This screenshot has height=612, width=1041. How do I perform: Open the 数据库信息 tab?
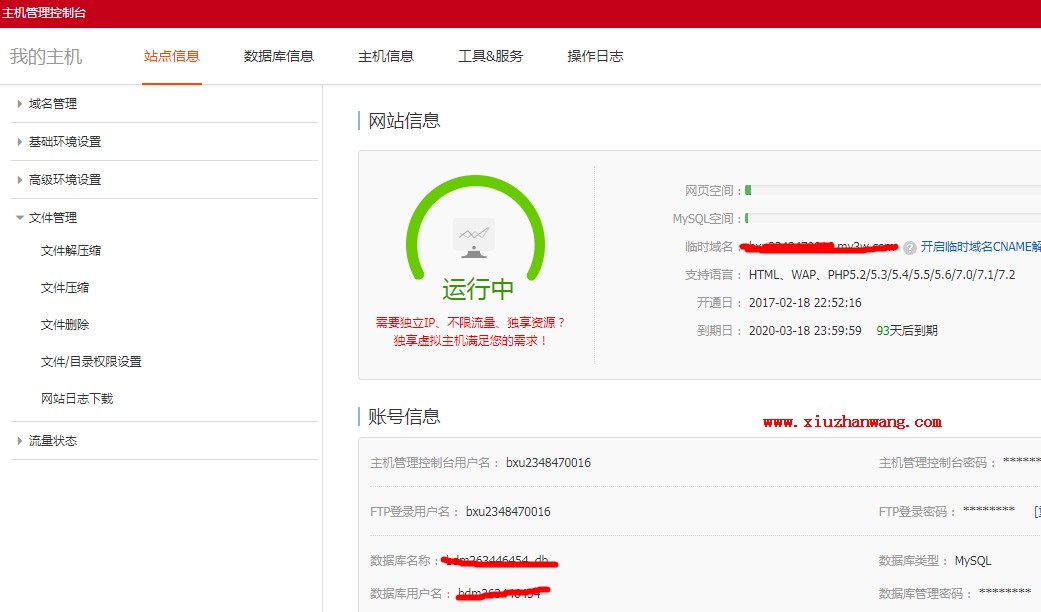279,56
